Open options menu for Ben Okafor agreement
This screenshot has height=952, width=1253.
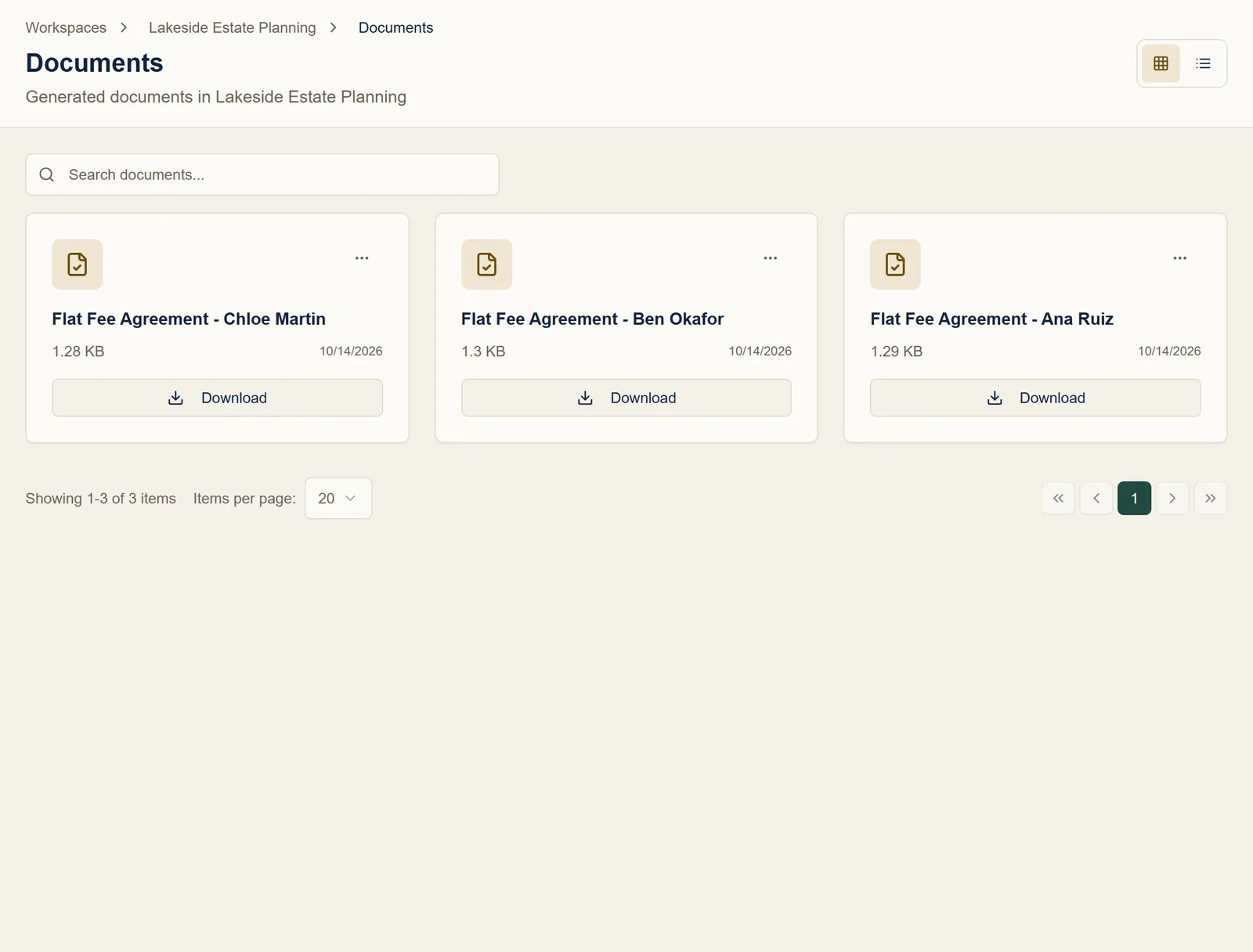(771, 258)
